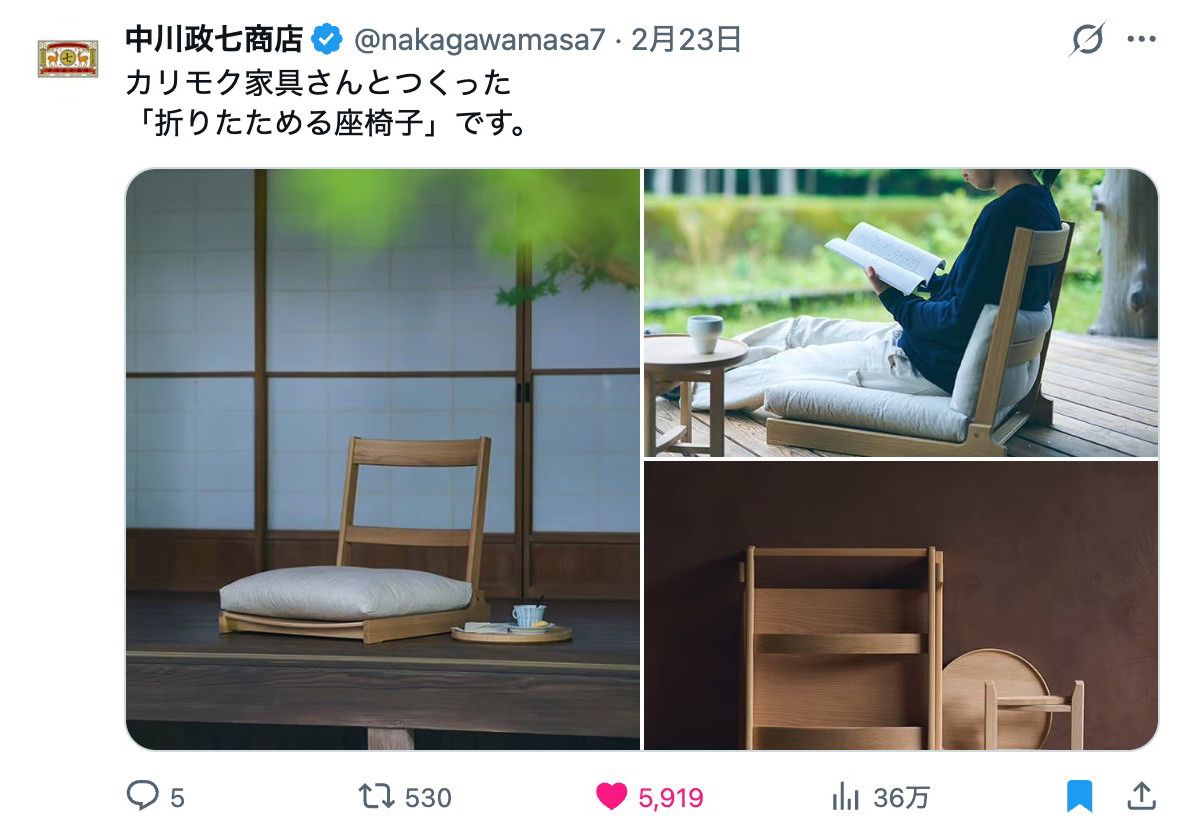Viewport: 1189px width, 836px height.
Task: Click the repost arrows icon
Action: tap(376, 797)
